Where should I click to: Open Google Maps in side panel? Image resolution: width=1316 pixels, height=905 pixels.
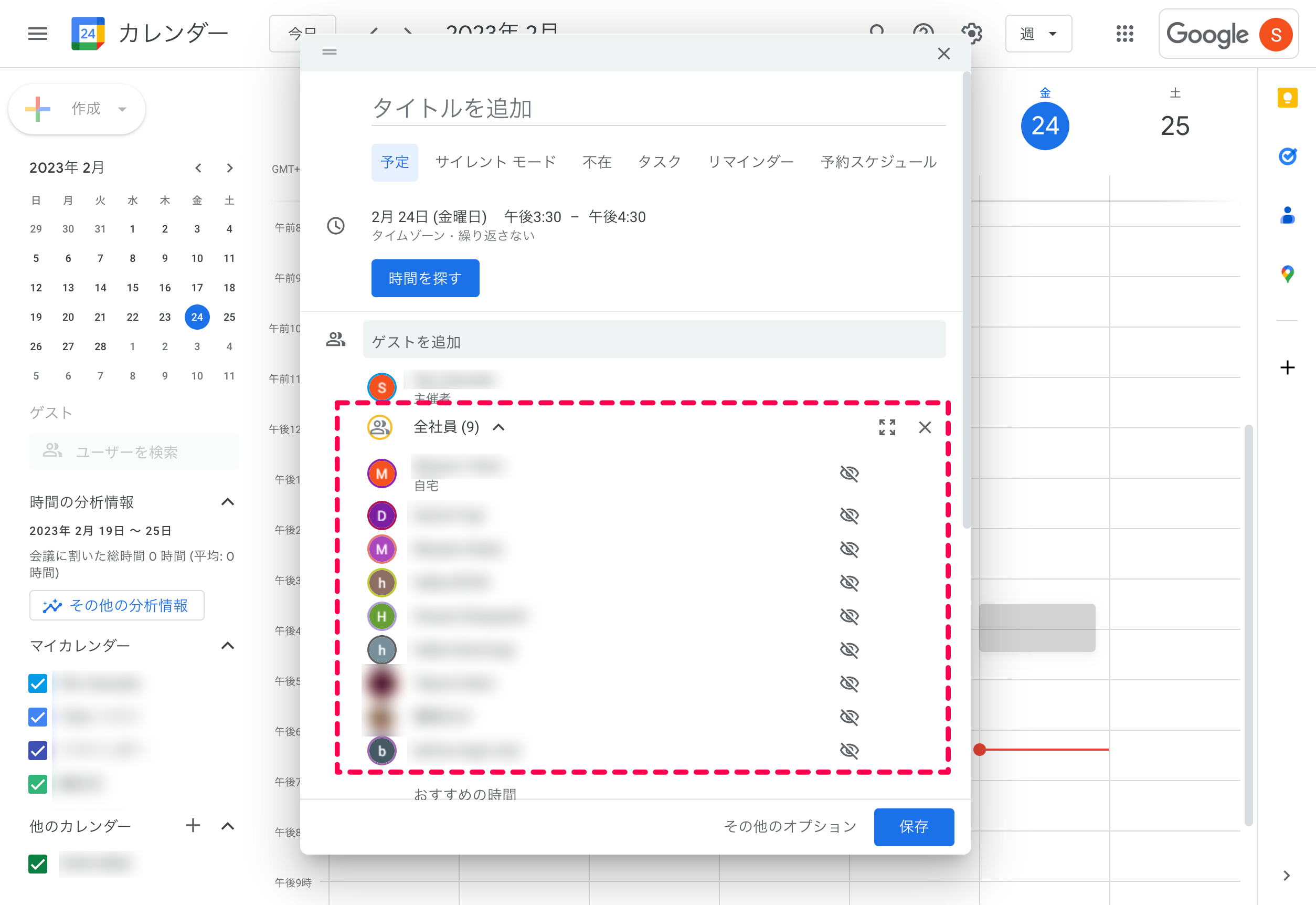point(1287,275)
